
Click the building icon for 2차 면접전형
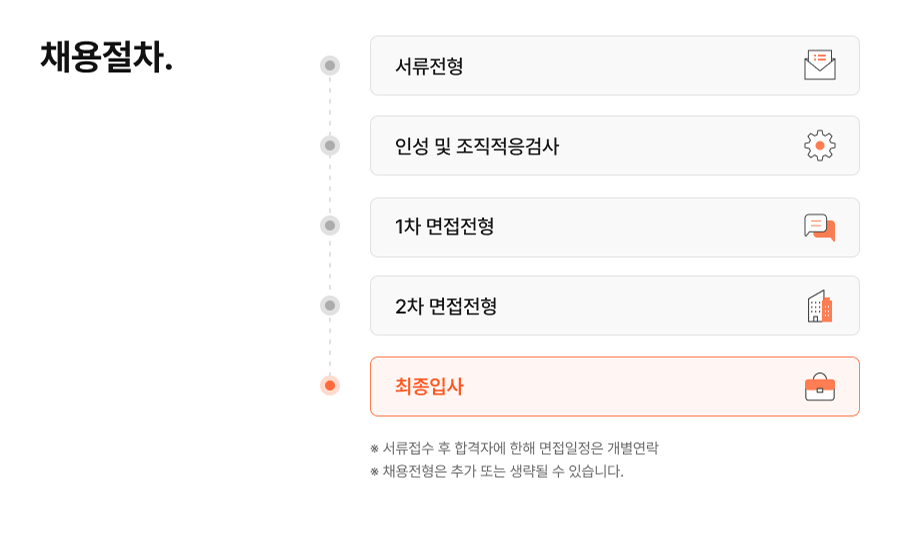pos(819,306)
